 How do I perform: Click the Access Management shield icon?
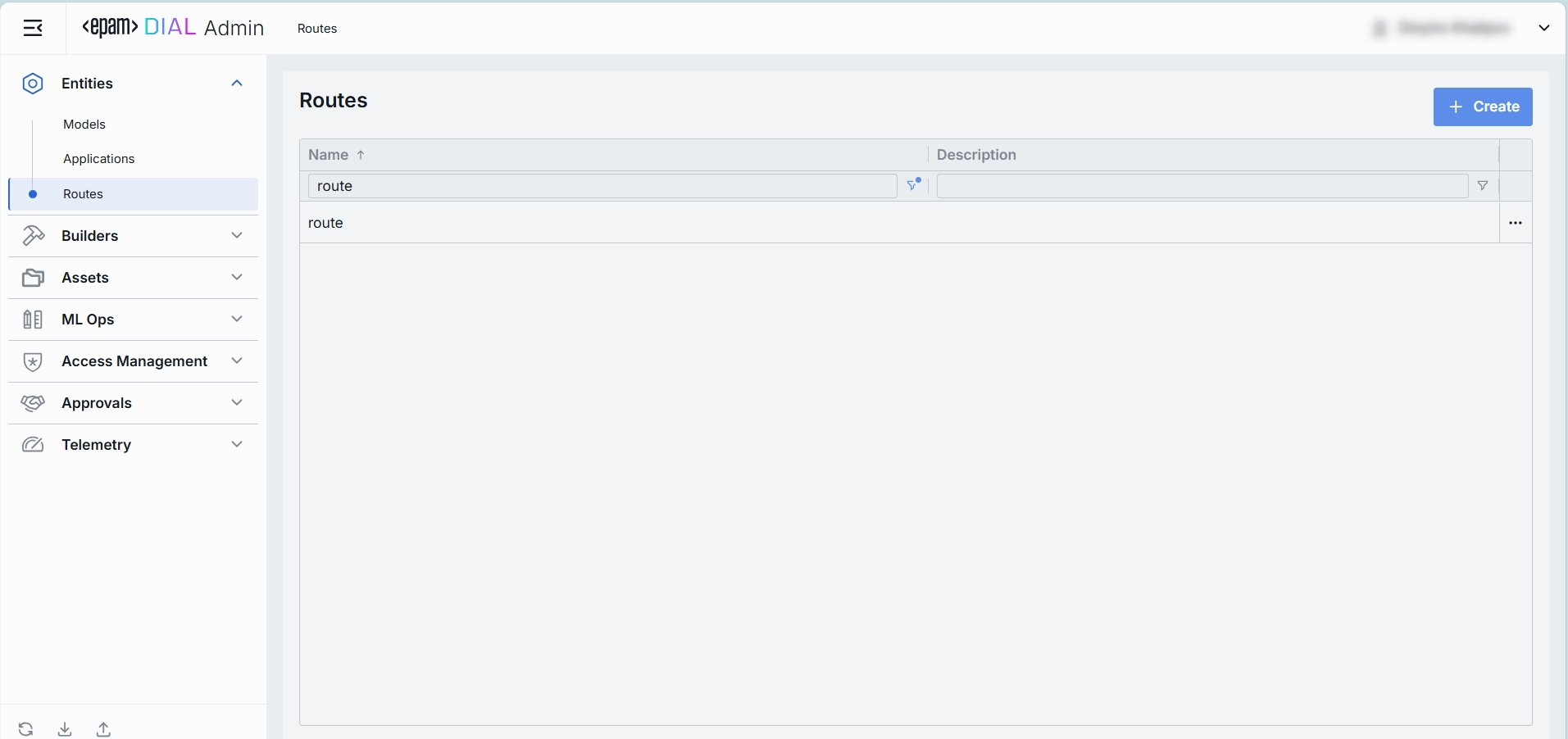33,361
